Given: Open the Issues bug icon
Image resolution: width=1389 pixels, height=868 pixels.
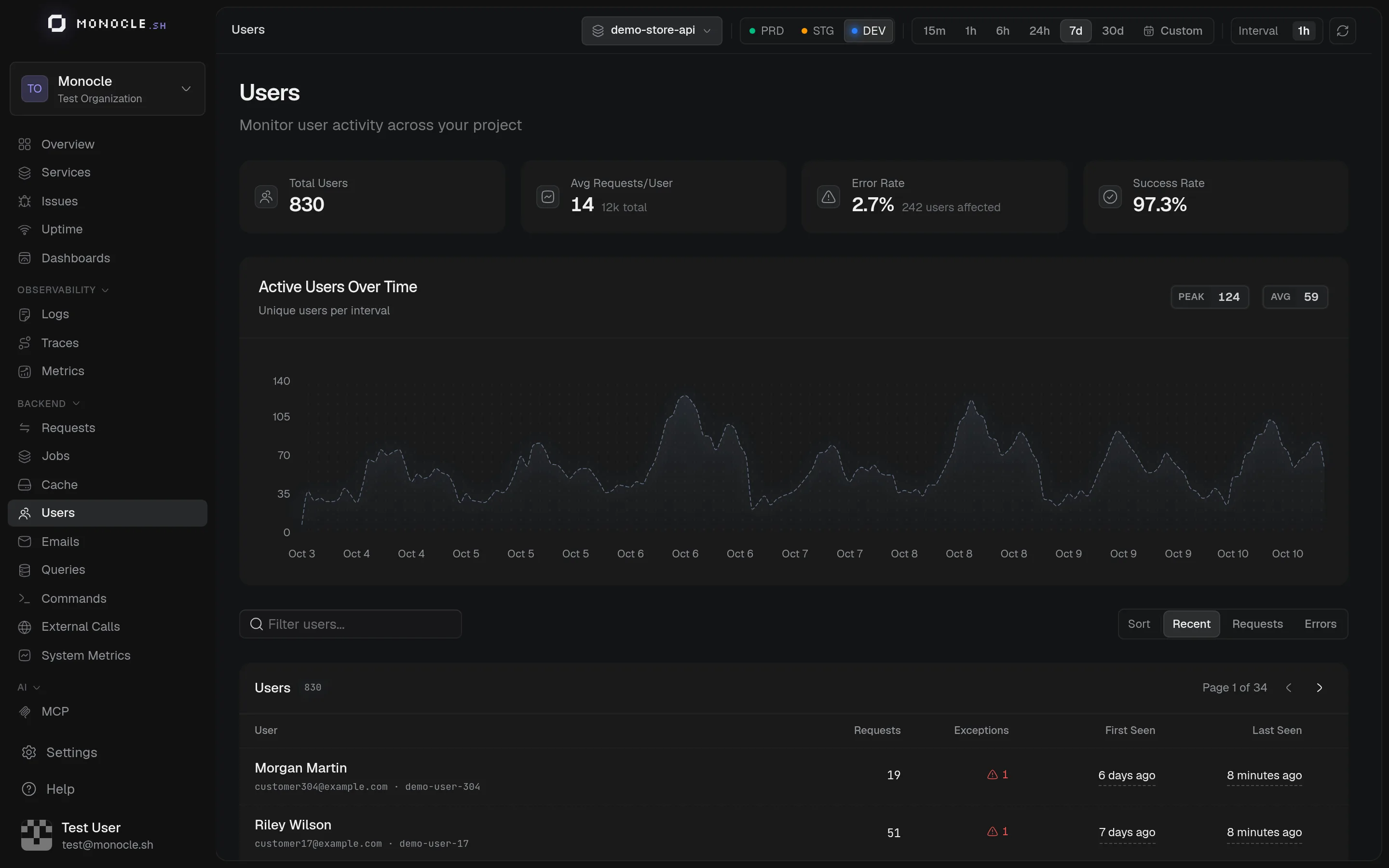Looking at the screenshot, I should click(24, 201).
